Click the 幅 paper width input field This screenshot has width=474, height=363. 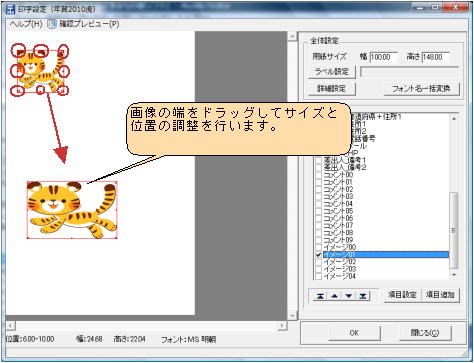(x=384, y=57)
